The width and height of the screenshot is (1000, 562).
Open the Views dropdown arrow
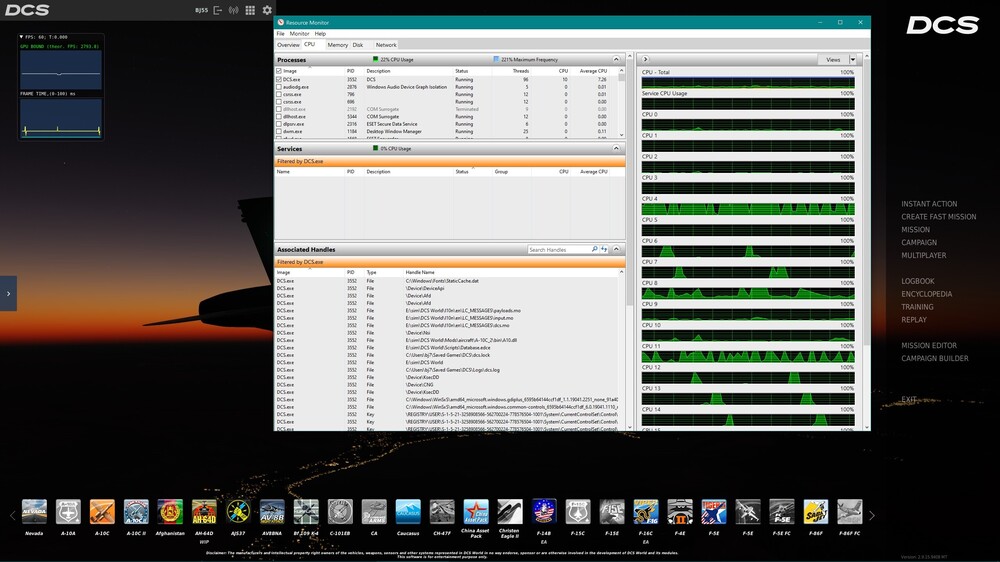(x=853, y=60)
